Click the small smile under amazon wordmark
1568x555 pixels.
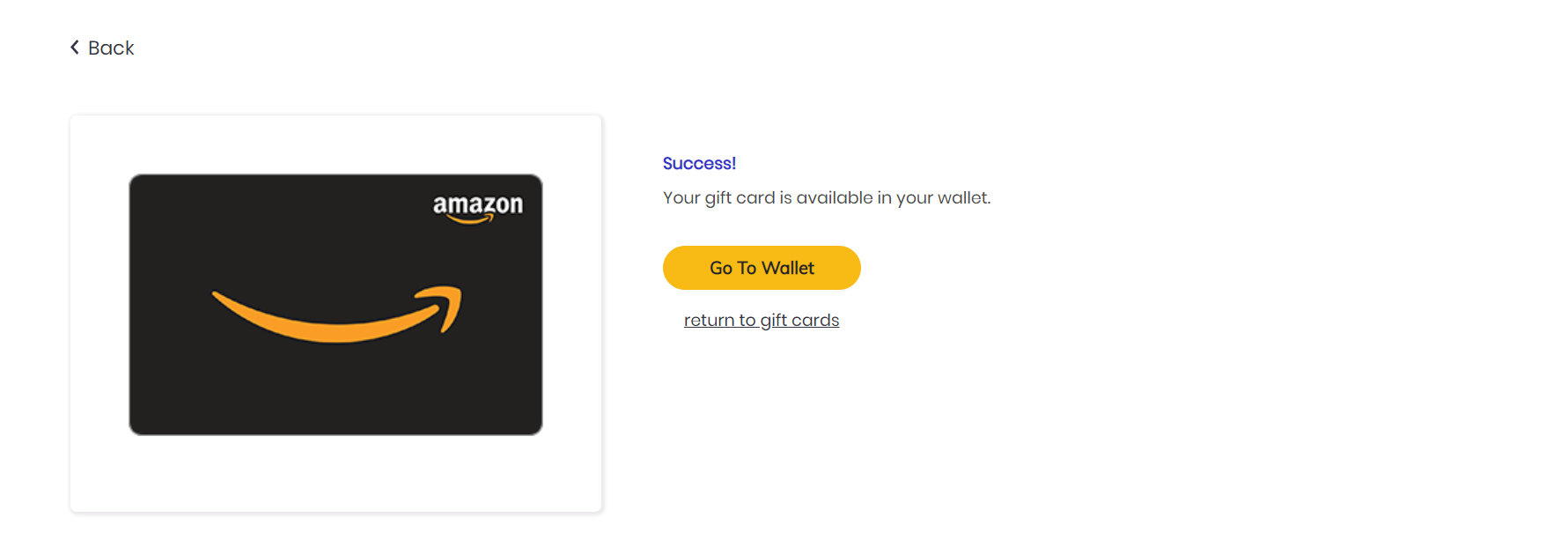tap(471, 219)
